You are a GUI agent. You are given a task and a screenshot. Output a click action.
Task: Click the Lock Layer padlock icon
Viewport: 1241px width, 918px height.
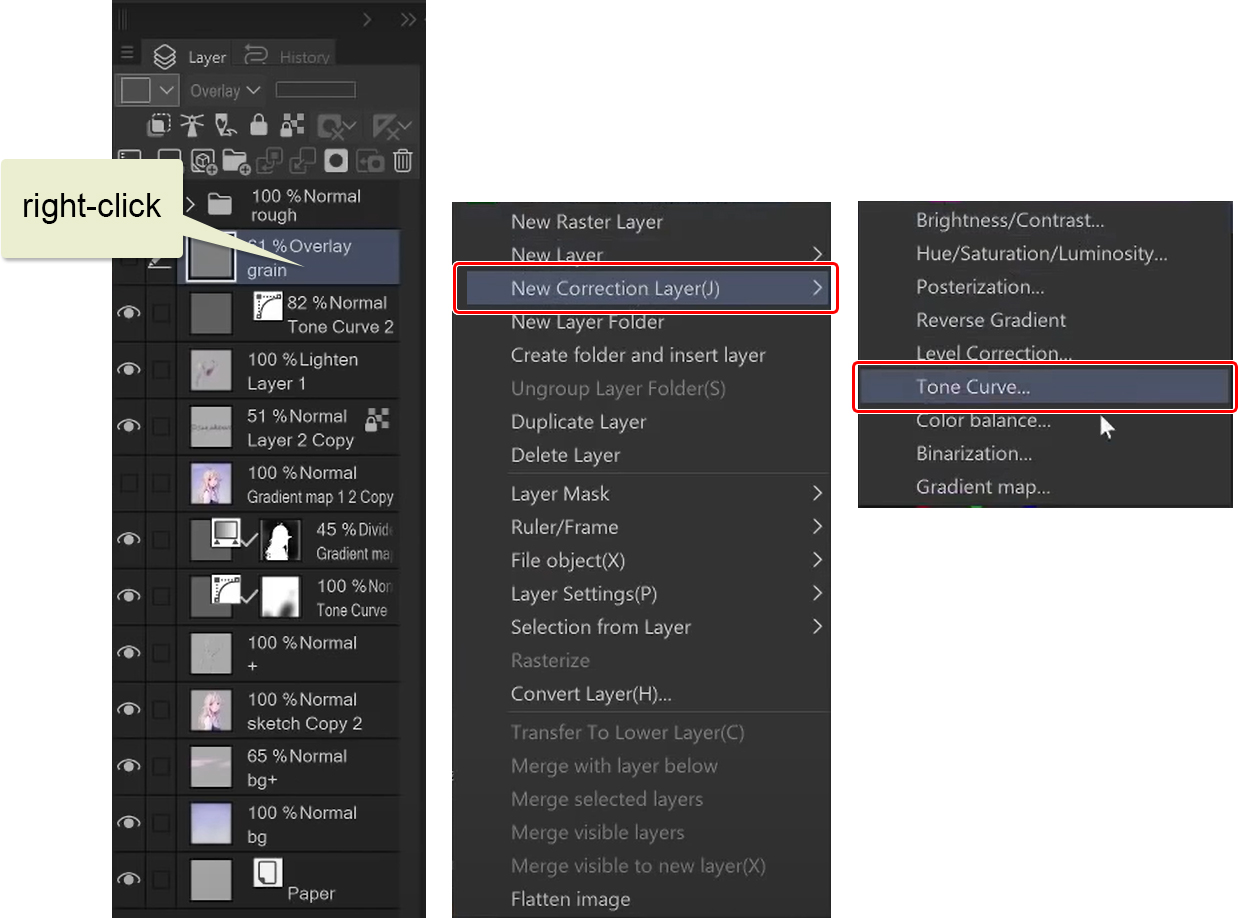[x=259, y=126]
